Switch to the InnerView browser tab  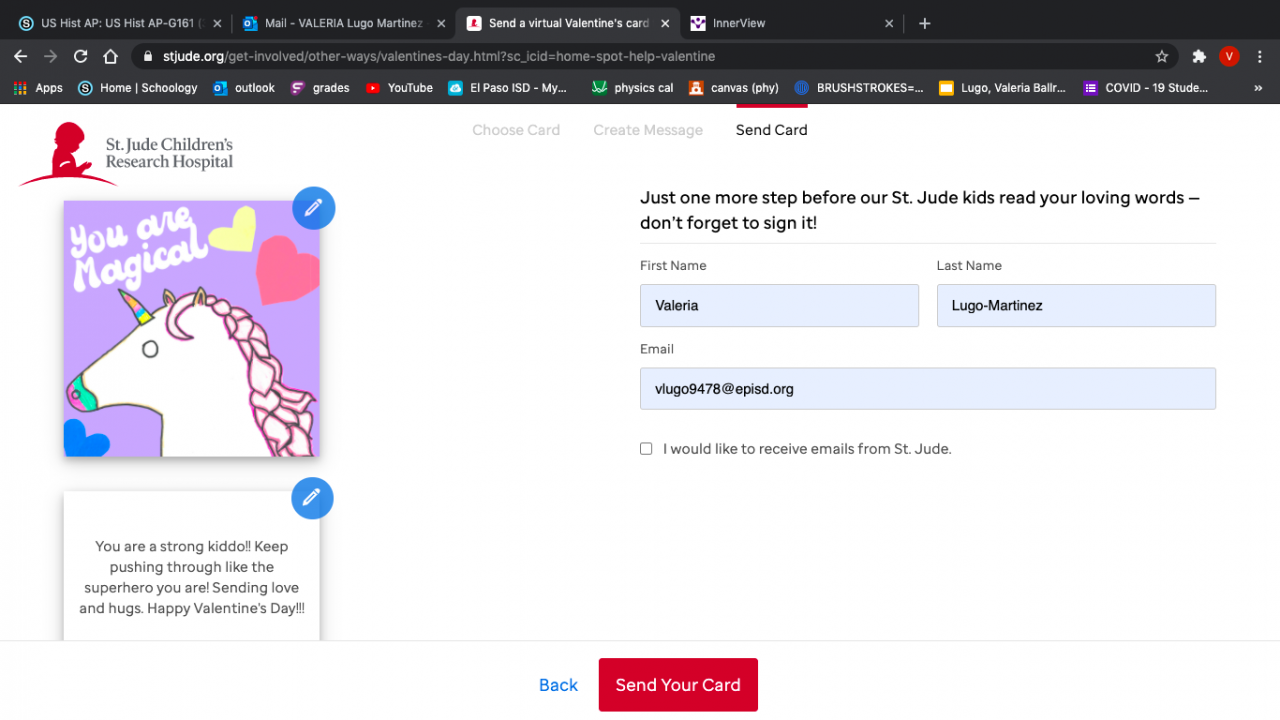pos(792,23)
